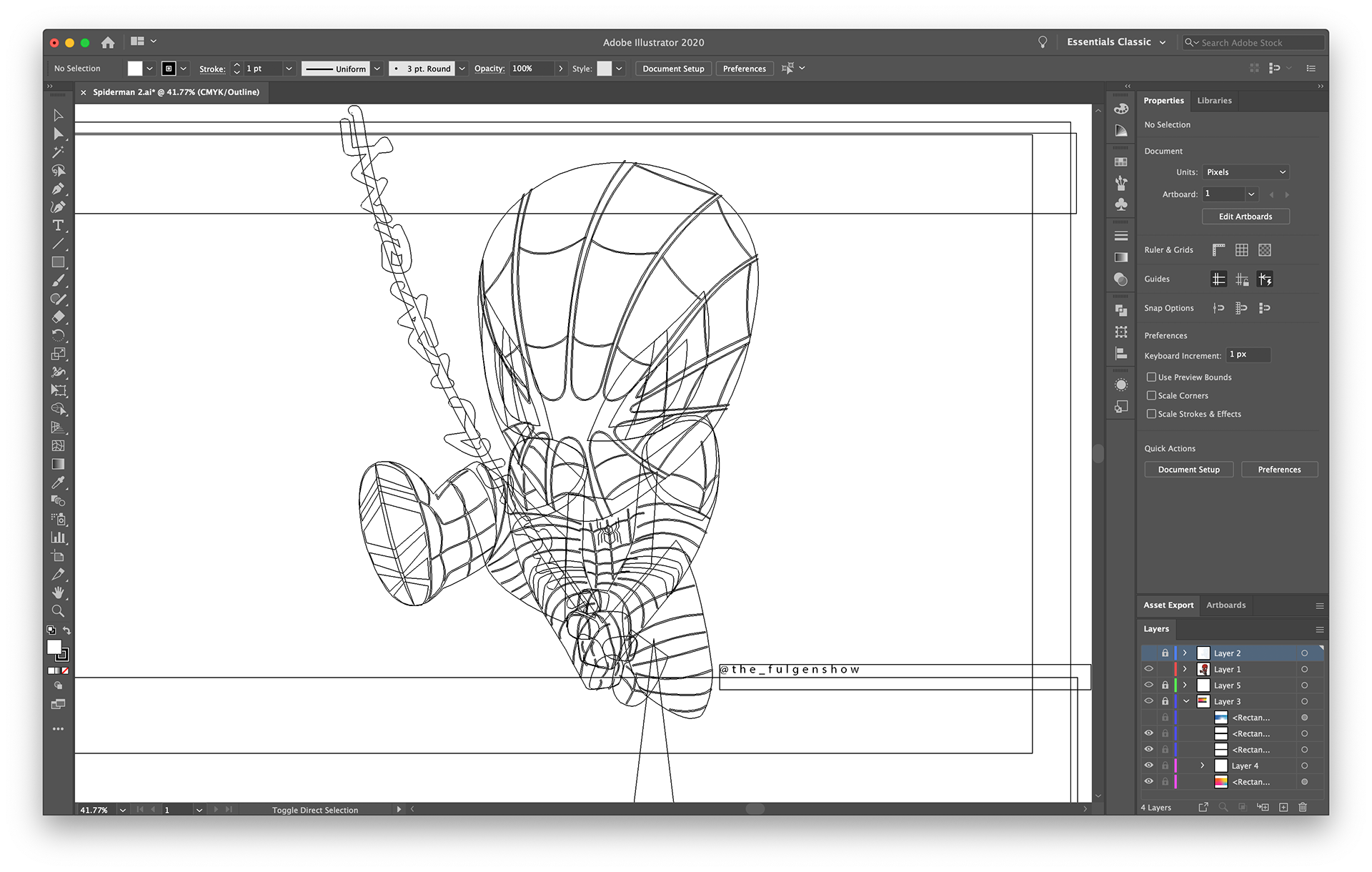Screen dimensions: 1372x872
Task: Pick the Paintbrush tool
Action: tap(58, 281)
